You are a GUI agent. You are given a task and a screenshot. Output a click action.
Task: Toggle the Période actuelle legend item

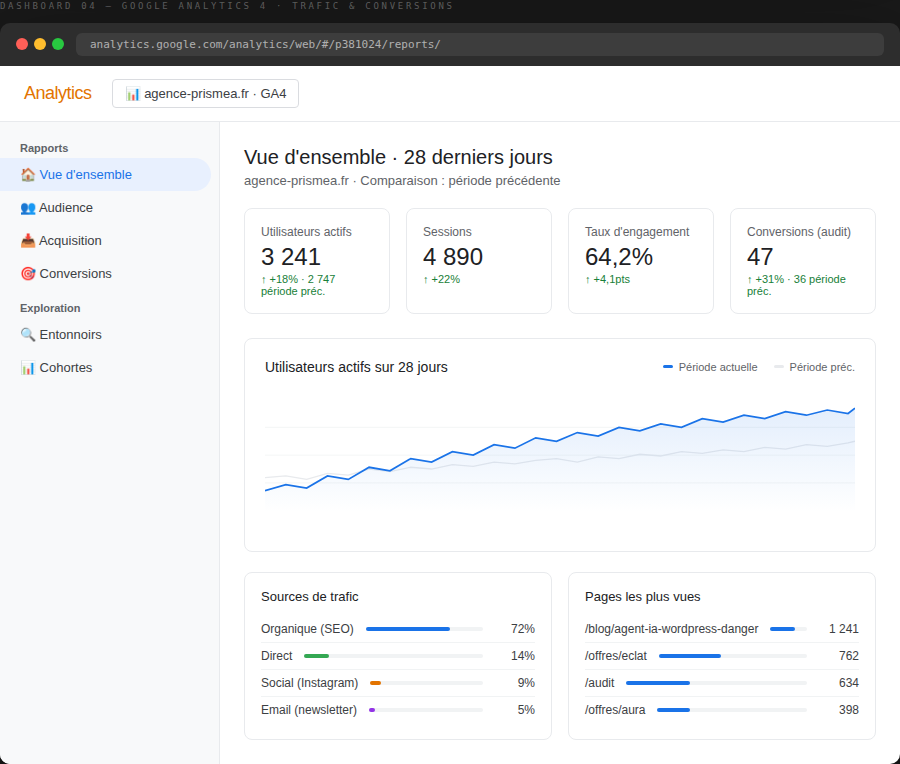click(x=710, y=367)
